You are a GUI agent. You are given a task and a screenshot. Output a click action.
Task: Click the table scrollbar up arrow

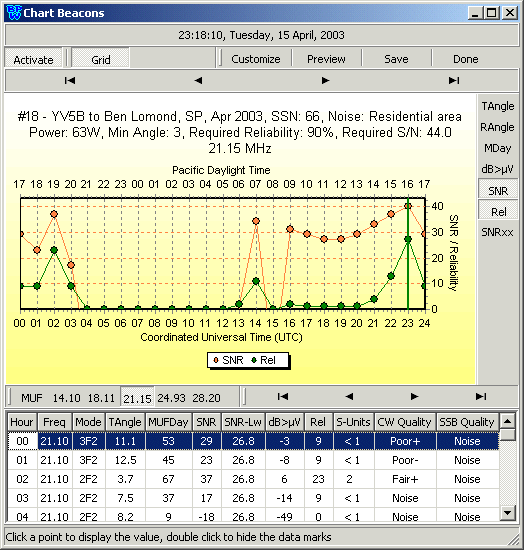[x=508, y=421]
